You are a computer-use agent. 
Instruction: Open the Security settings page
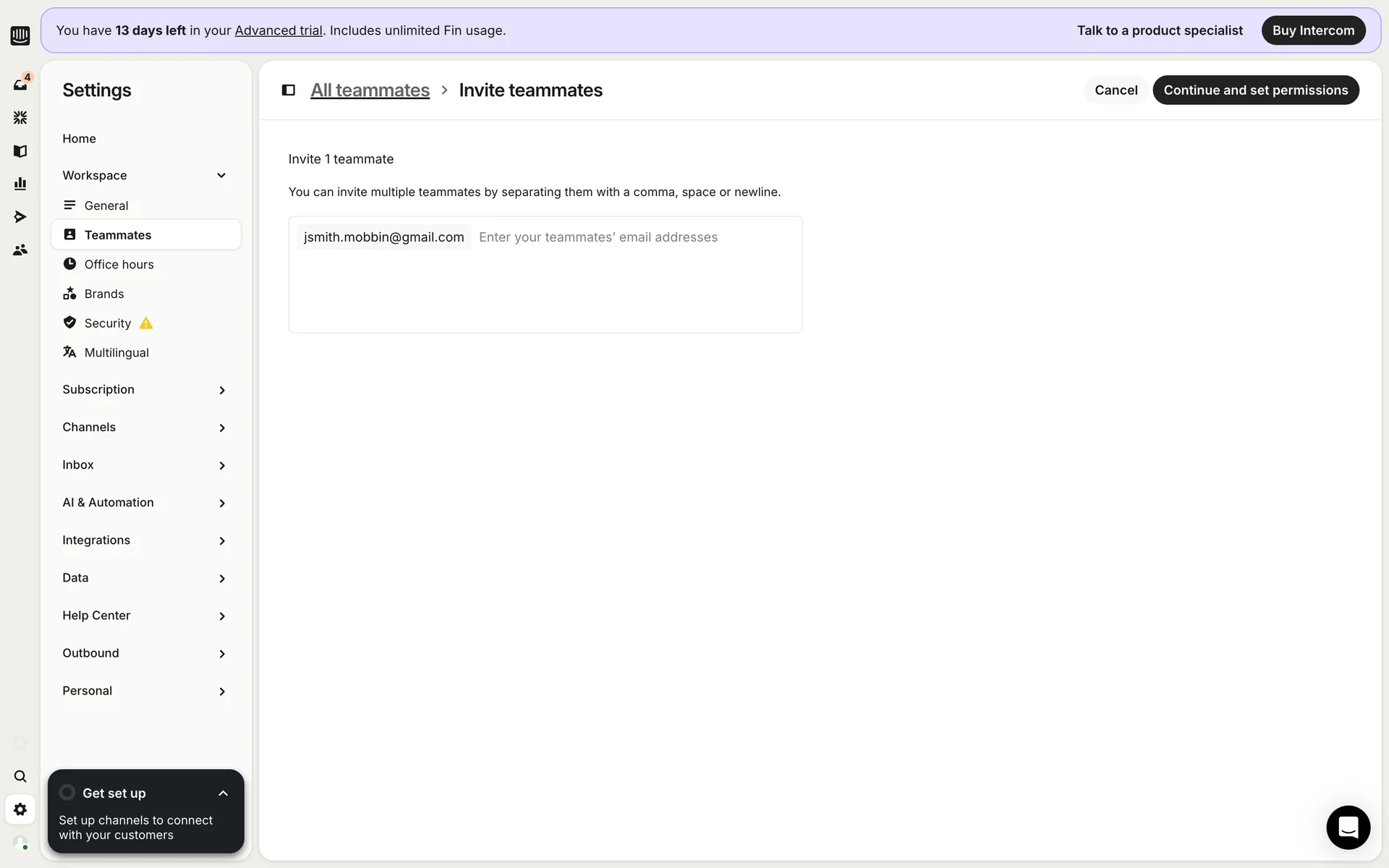tap(107, 323)
